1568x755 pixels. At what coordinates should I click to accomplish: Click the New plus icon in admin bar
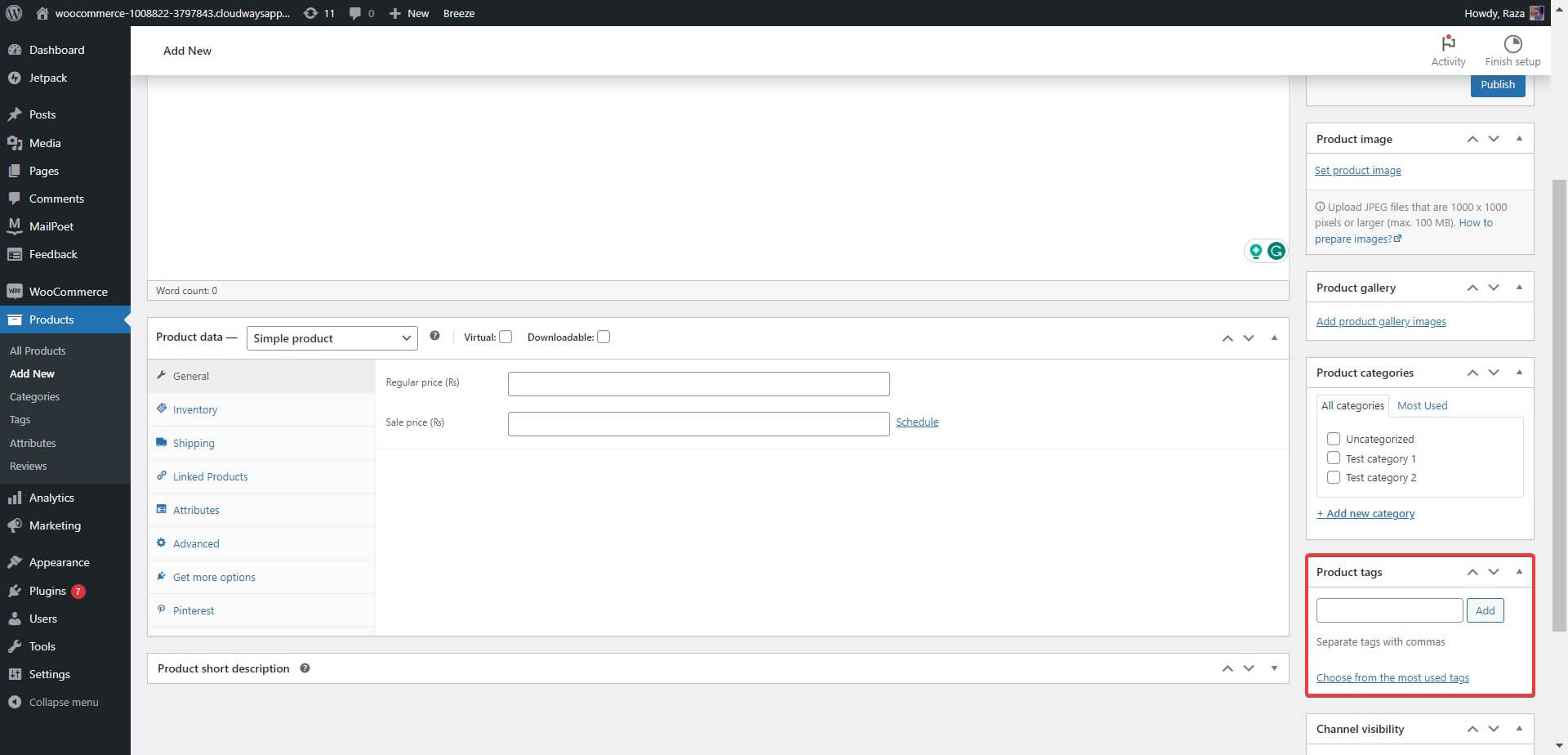pos(394,13)
